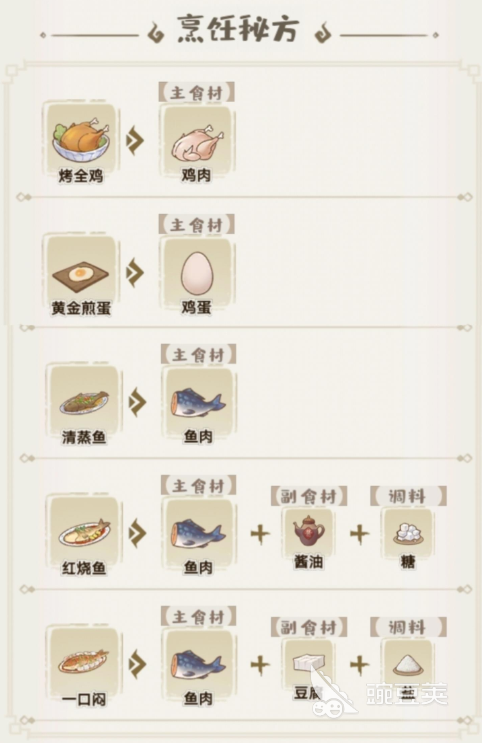Tap 鱼肉 fish icon in 一口闷 recipe
Image resolution: width=482 pixels, height=743 pixels.
click(x=198, y=664)
